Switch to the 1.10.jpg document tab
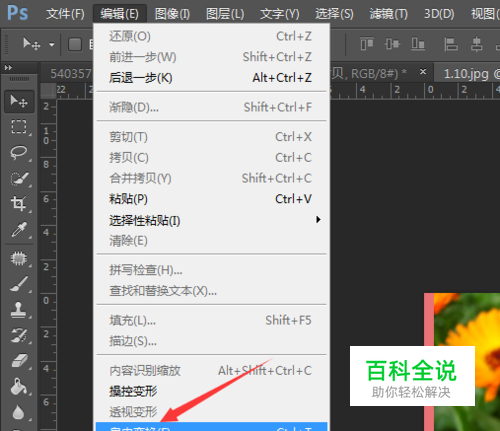The width and height of the screenshot is (500, 431). pyautogui.click(x=468, y=73)
